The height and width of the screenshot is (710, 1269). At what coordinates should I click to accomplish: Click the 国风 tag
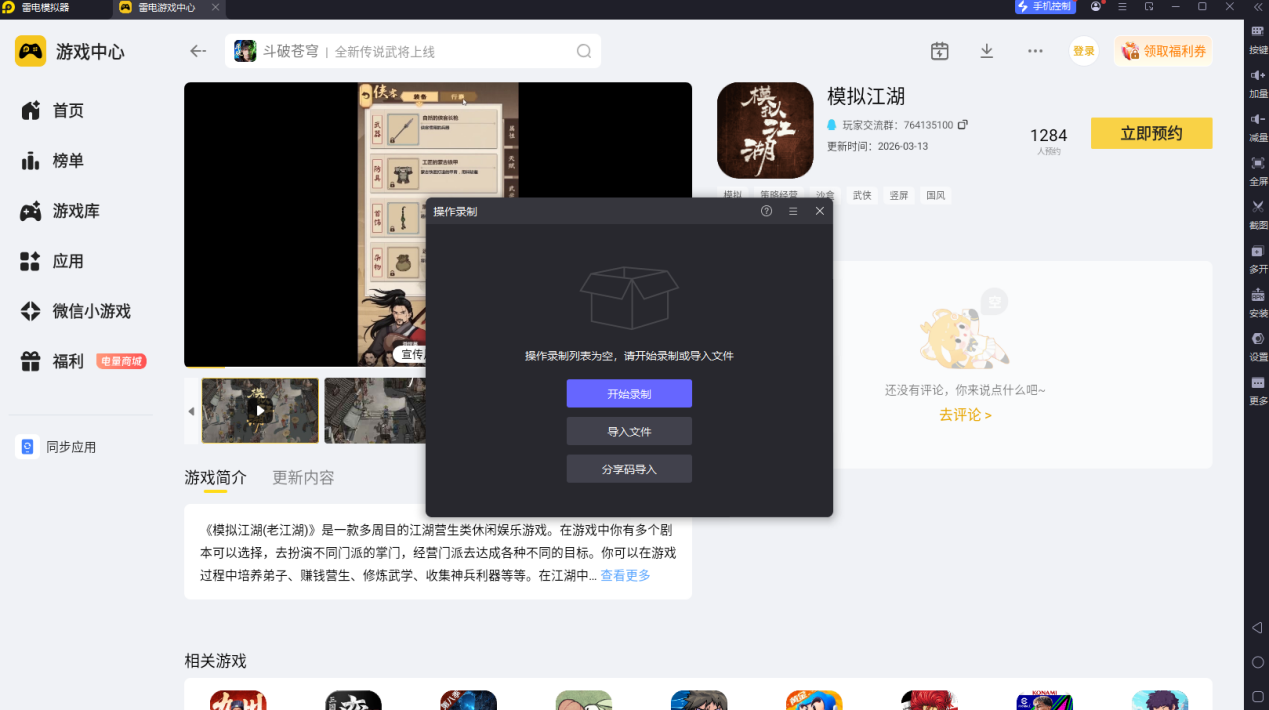coord(935,196)
